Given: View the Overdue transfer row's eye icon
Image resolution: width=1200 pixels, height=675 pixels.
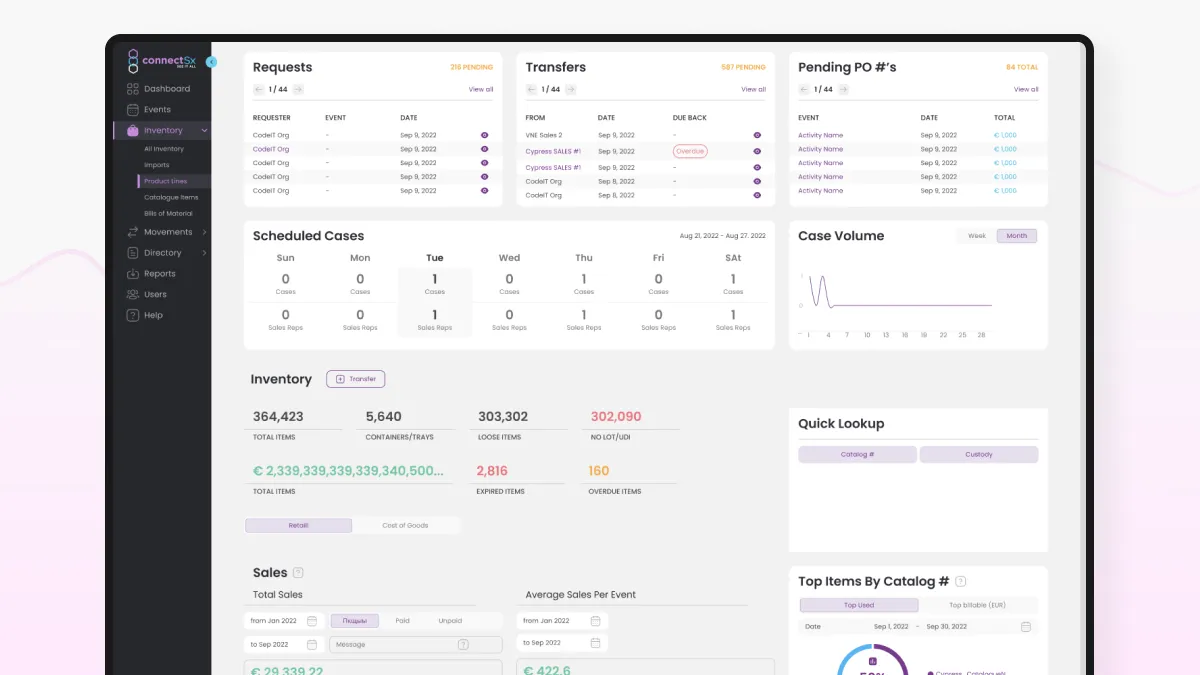Looking at the screenshot, I should pos(757,151).
